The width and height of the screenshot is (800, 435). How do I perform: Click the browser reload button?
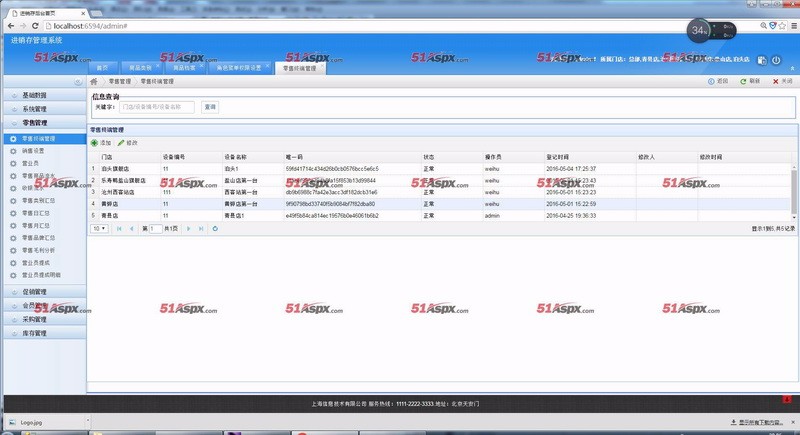click(35, 25)
